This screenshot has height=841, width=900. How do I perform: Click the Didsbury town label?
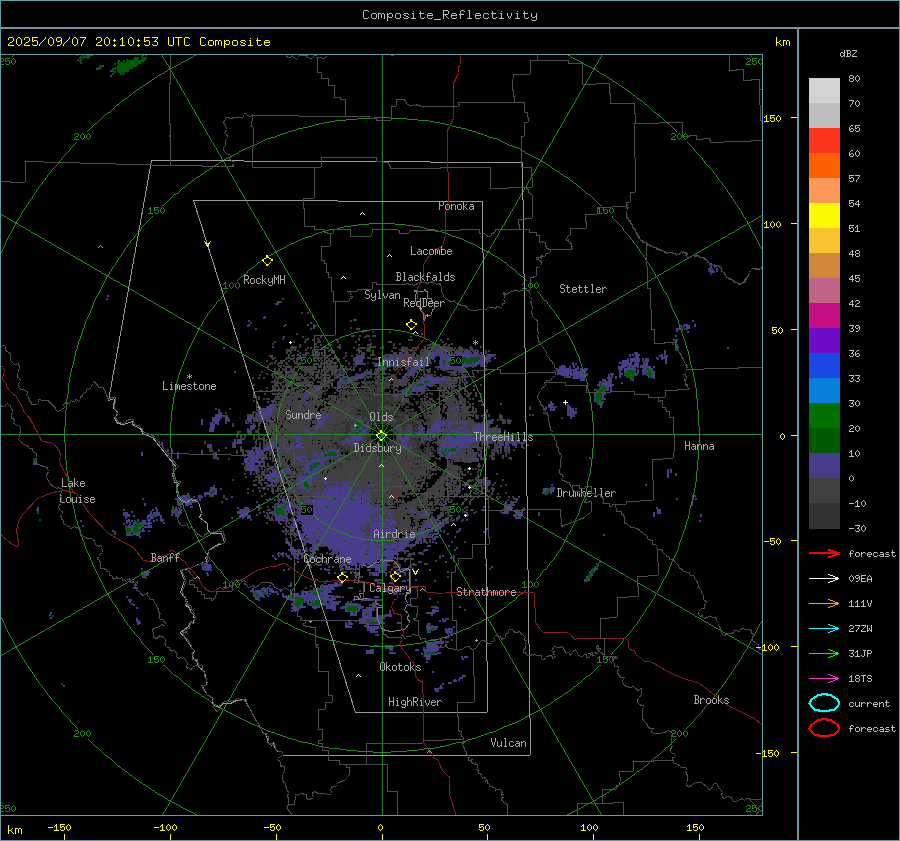pos(377,448)
